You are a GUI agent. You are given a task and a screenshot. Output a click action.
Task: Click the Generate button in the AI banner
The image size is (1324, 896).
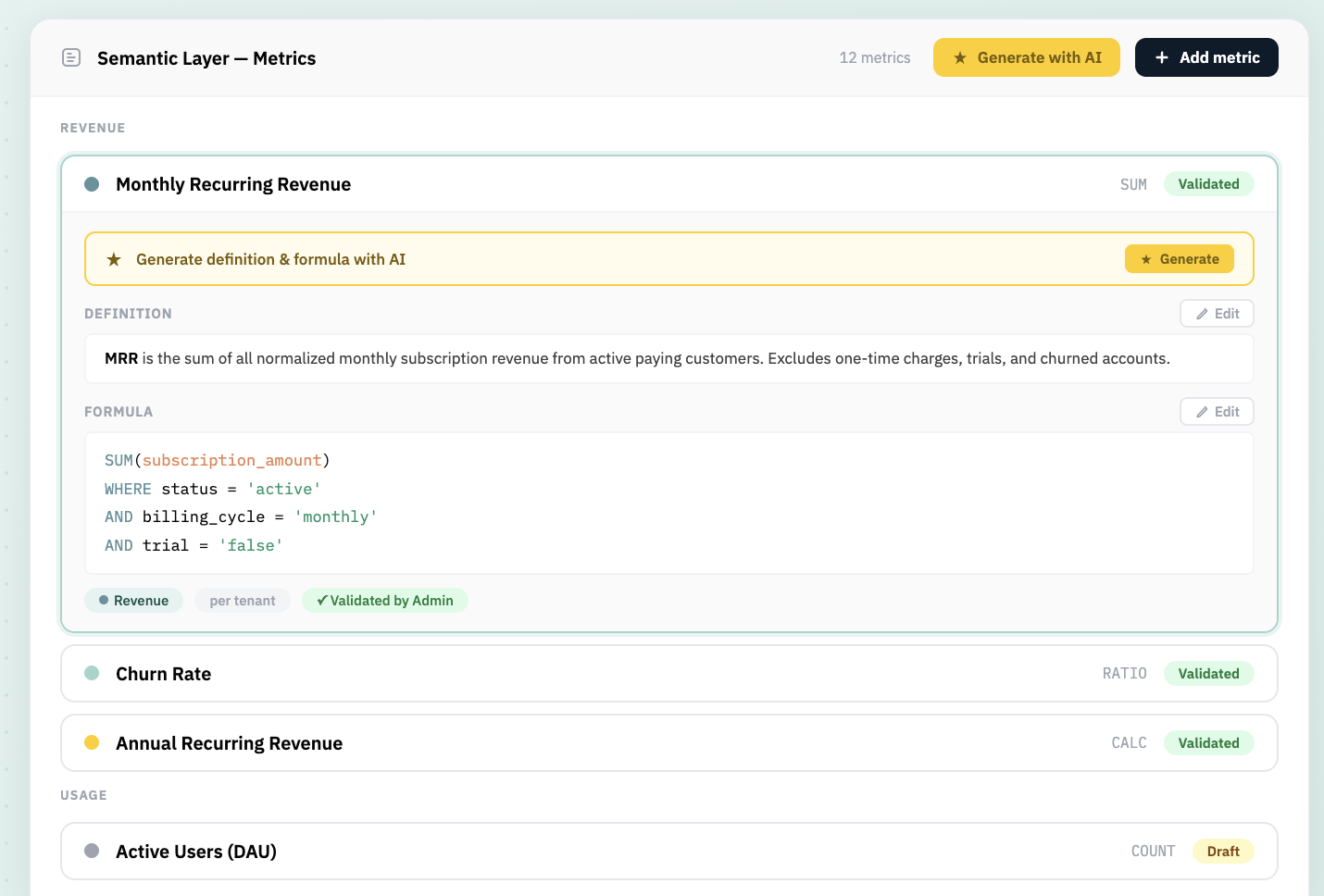tap(1180, 259)
